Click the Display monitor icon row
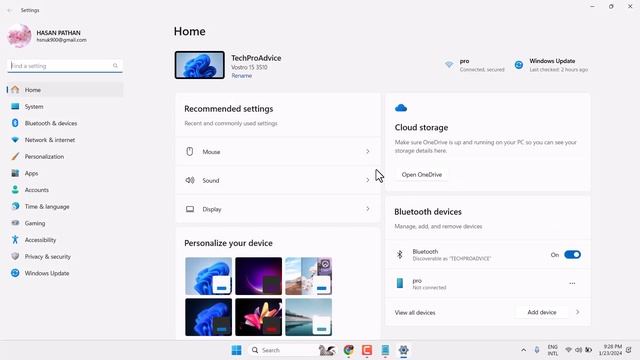Screen dimensions: 640x360 point(190,209)
